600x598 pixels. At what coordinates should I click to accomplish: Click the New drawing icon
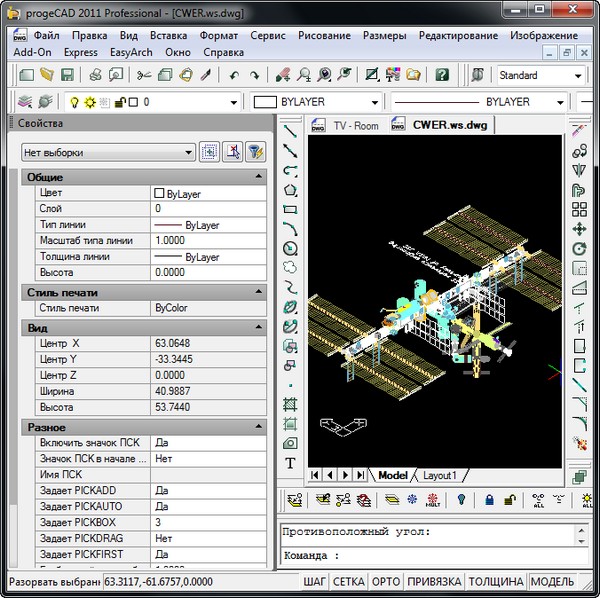click(26, 75)
